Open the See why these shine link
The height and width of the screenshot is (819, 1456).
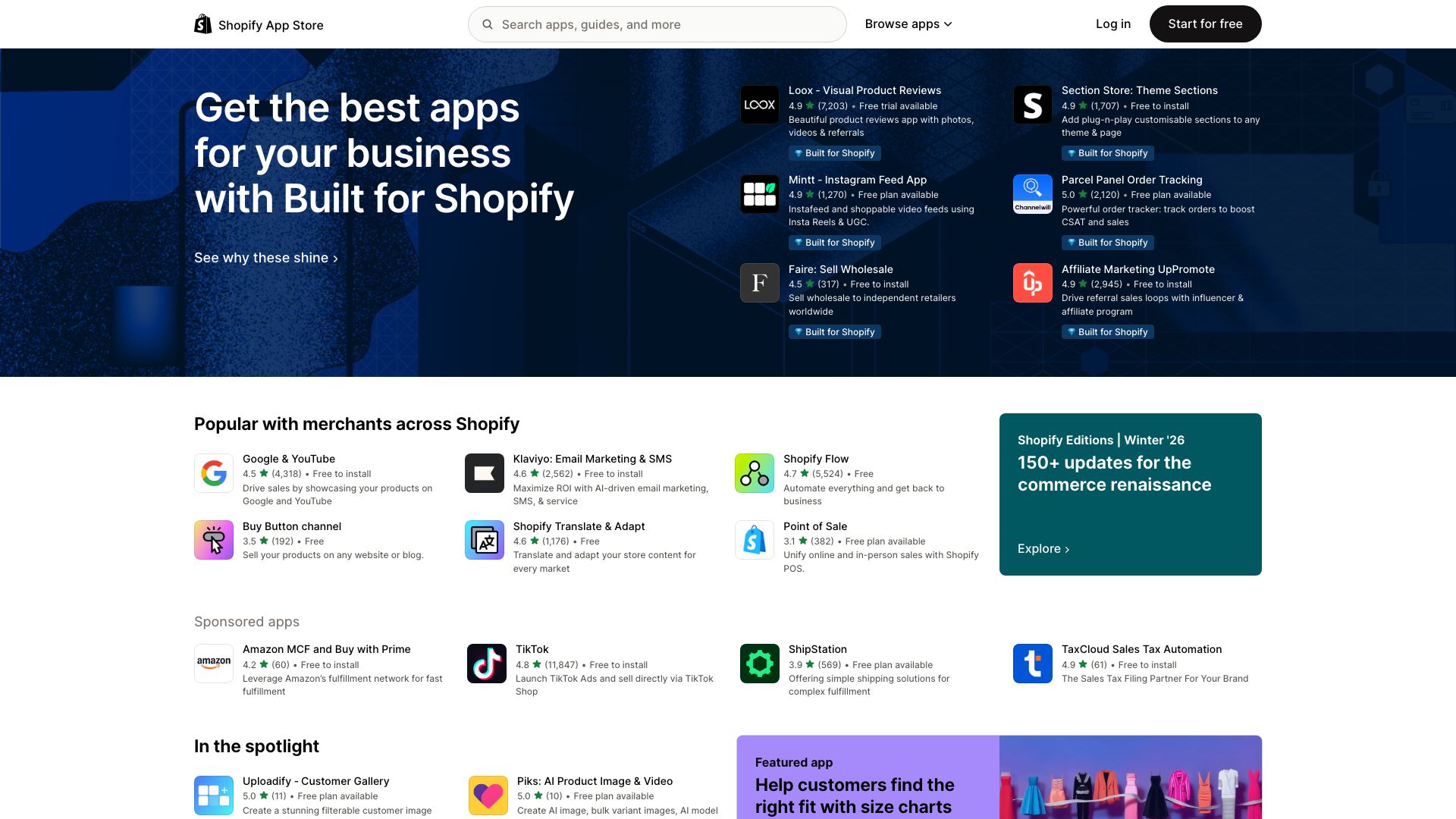click(265, 258)
